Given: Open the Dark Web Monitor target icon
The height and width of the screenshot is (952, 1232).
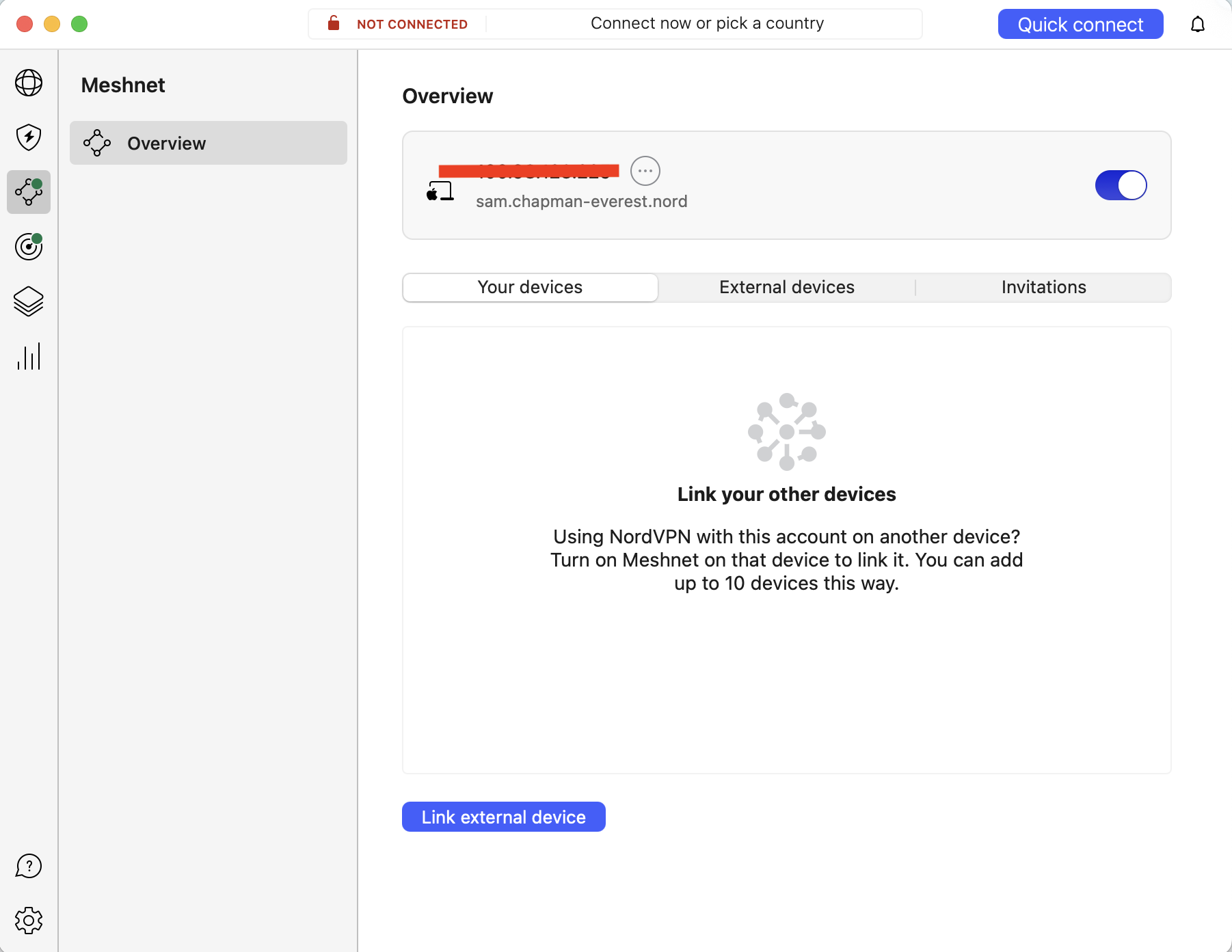Looking at the screenshot, I should click(28, 247).
